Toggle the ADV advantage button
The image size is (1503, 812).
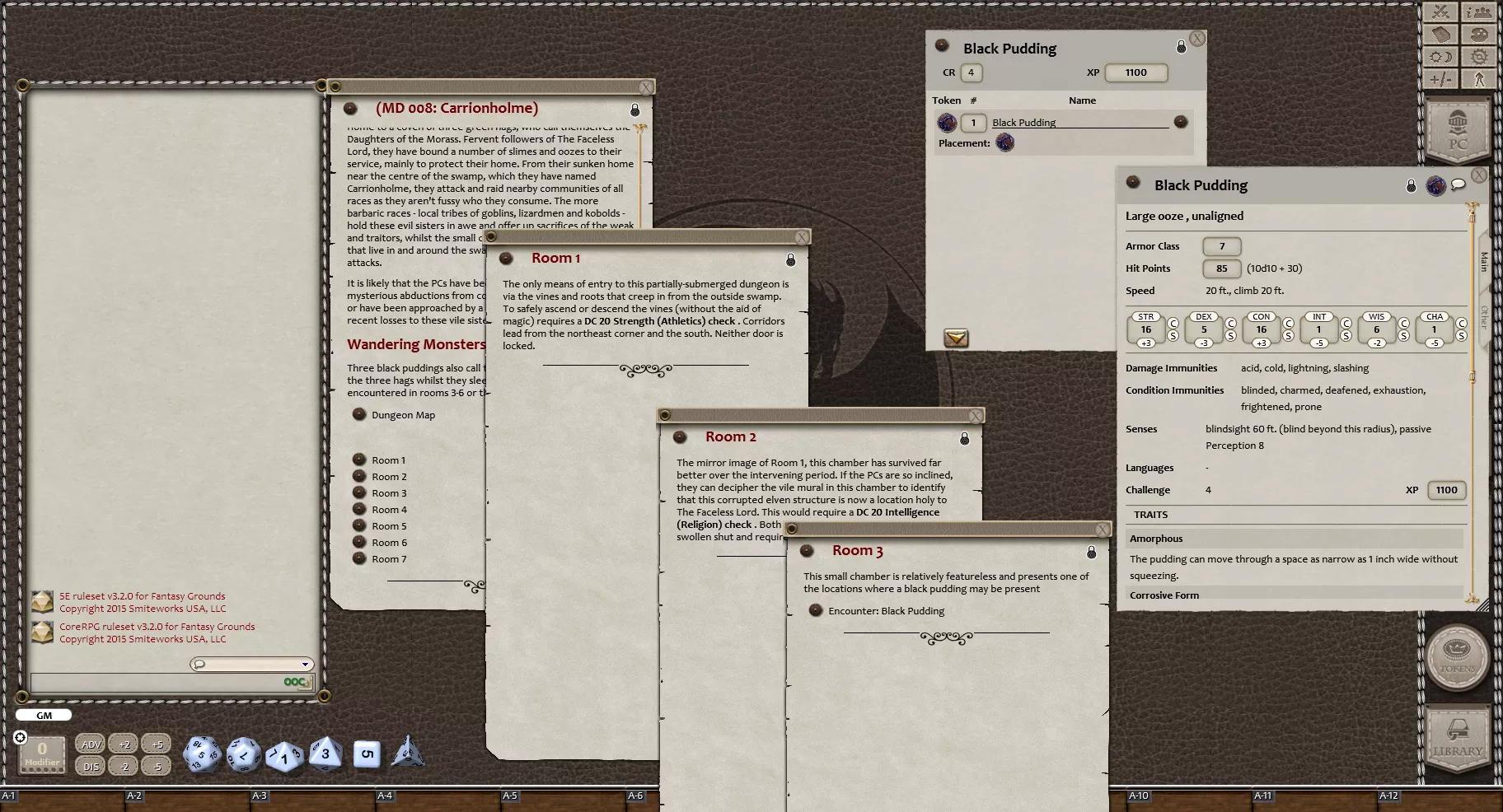pyautogui.click(x=91, y=744)
